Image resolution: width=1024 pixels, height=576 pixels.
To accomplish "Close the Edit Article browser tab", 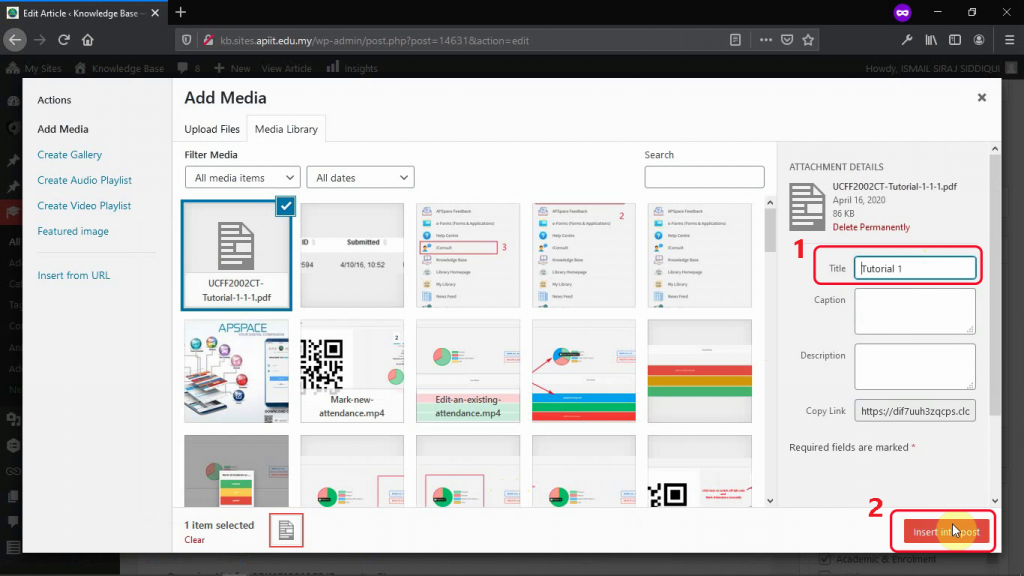I will [x=155, y=13].
